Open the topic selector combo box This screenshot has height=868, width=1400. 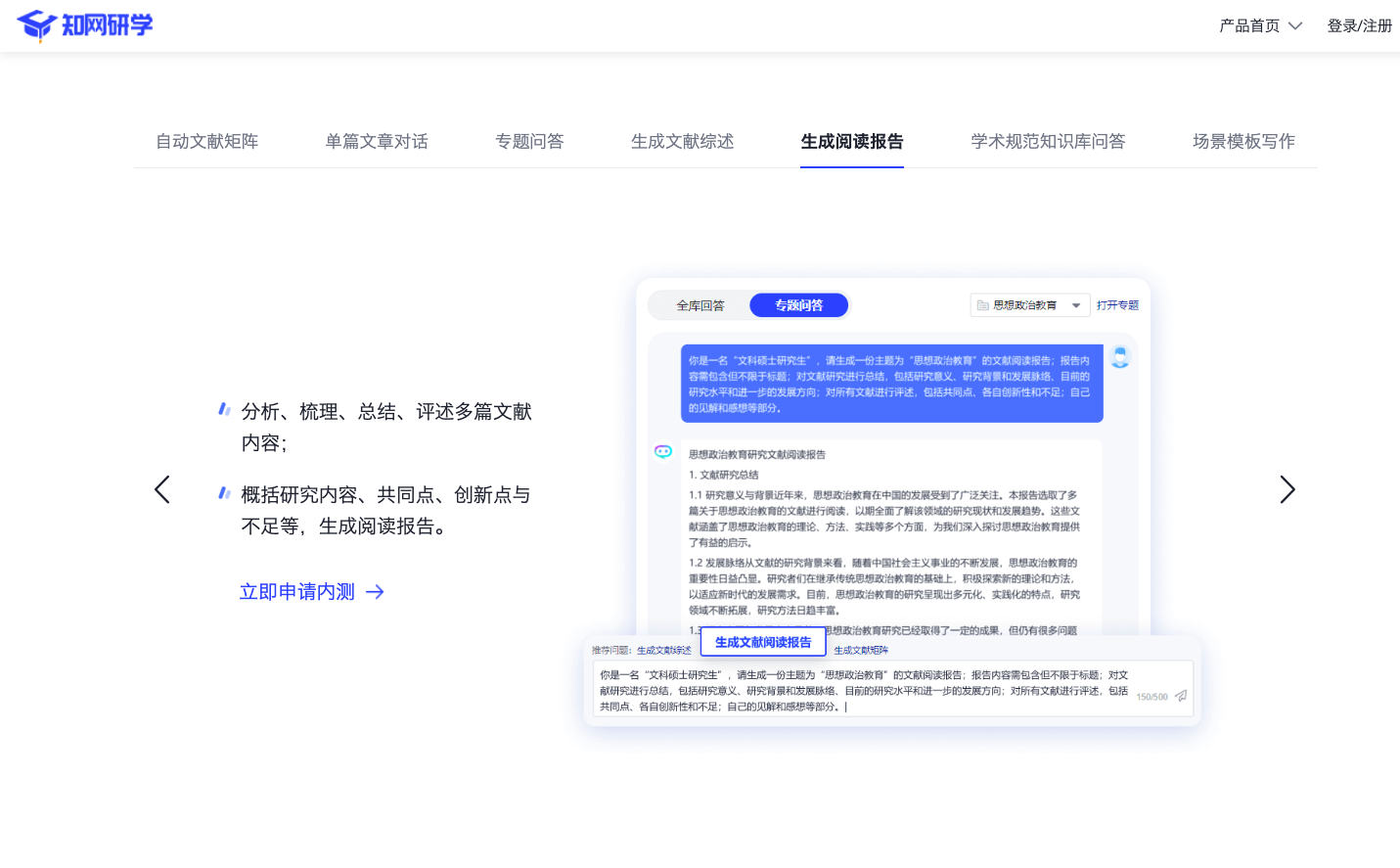pos(1030,304)
